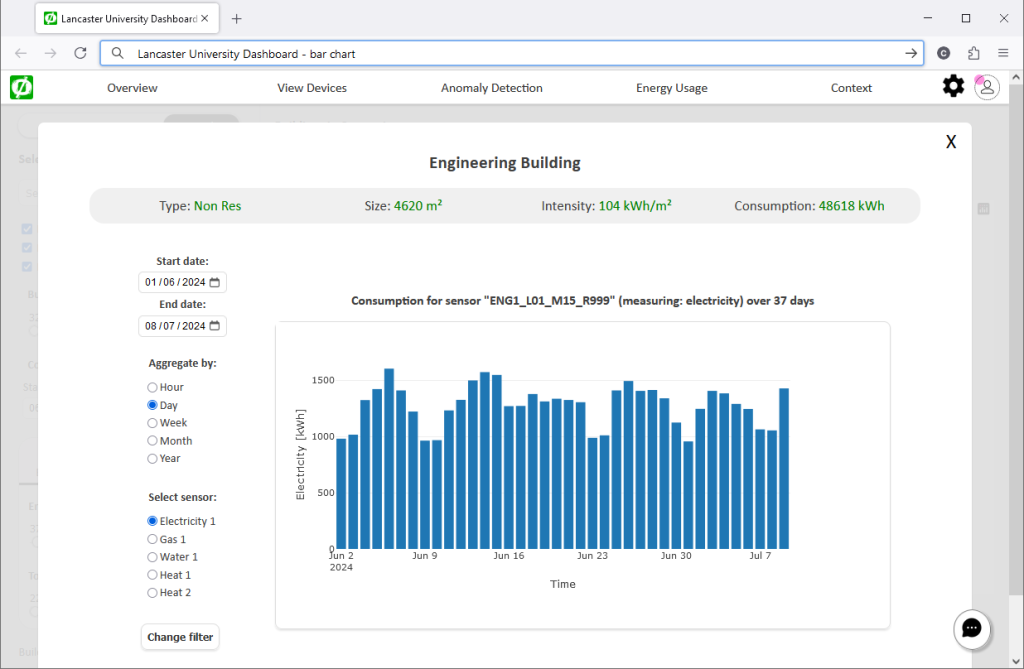
Task: Open settings via the gear icon
Action: tap(953, 87)
